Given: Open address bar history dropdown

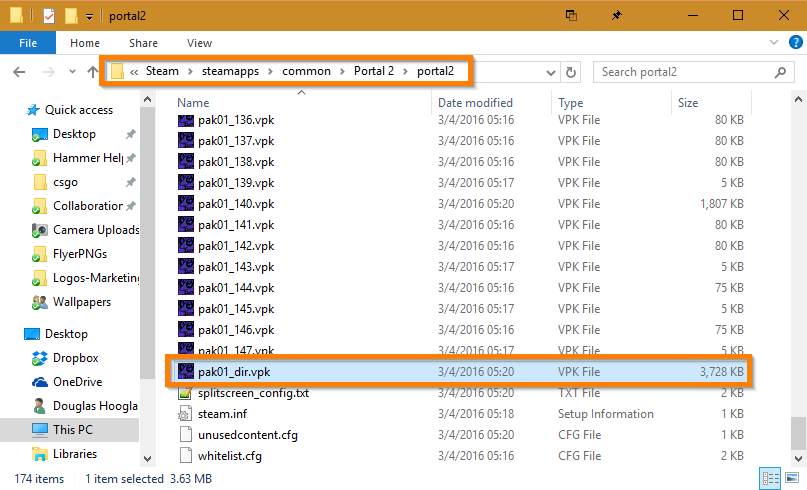Looking at the screenshot, I should 550,73.
